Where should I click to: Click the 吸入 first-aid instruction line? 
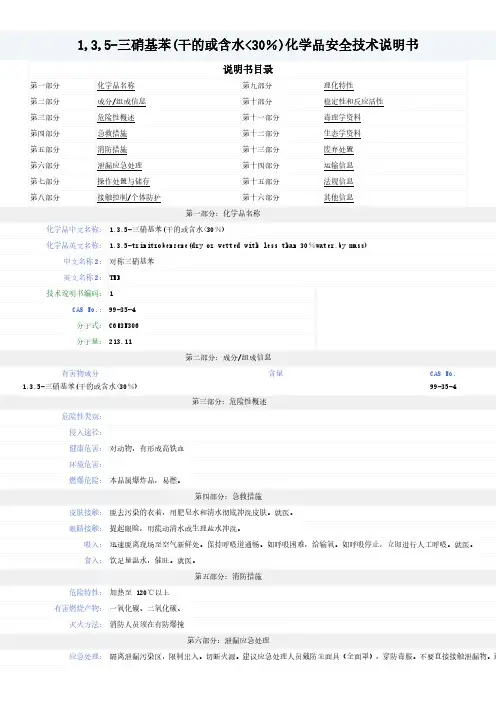pos(292,544)
